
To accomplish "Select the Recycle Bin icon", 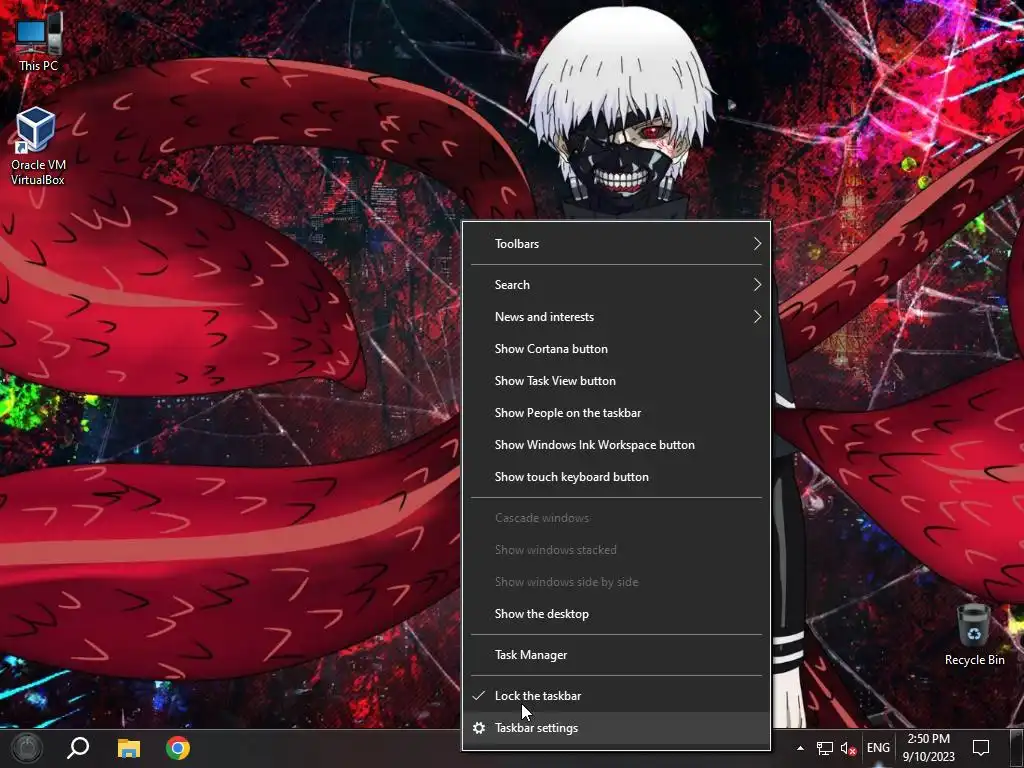I will pos(974,635).
